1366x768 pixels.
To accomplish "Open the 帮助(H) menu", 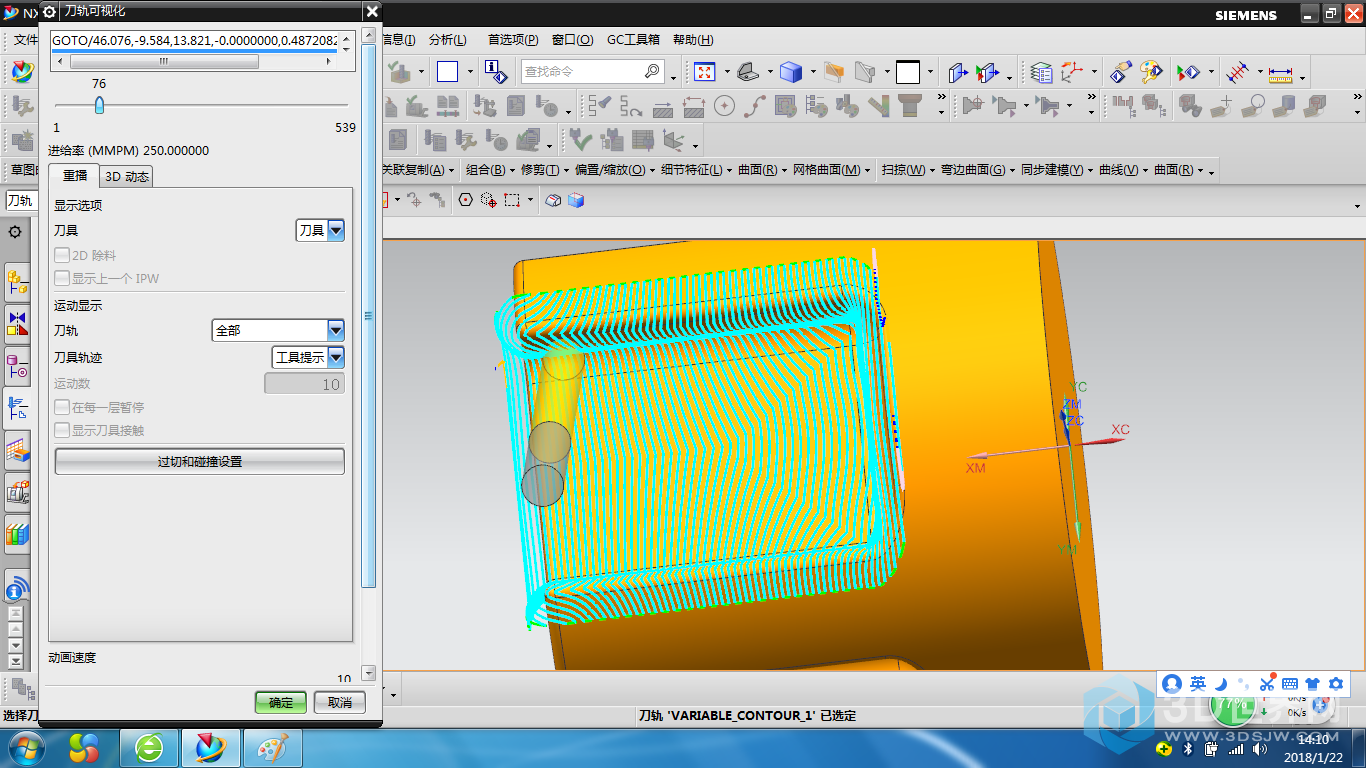I will [693, 40].
